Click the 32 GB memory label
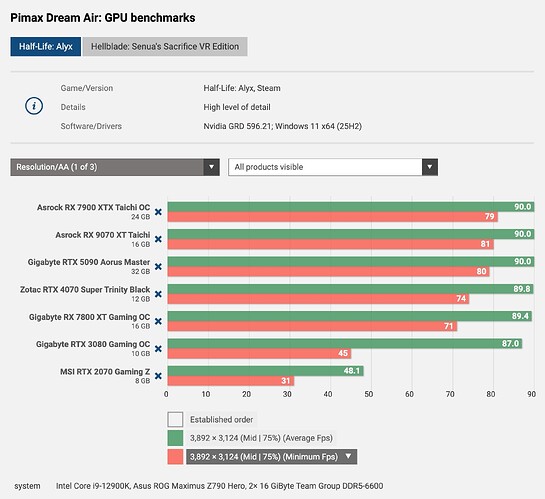Viewport: 545px width, 499px height. pyautogui.click(x=141, y=271)
